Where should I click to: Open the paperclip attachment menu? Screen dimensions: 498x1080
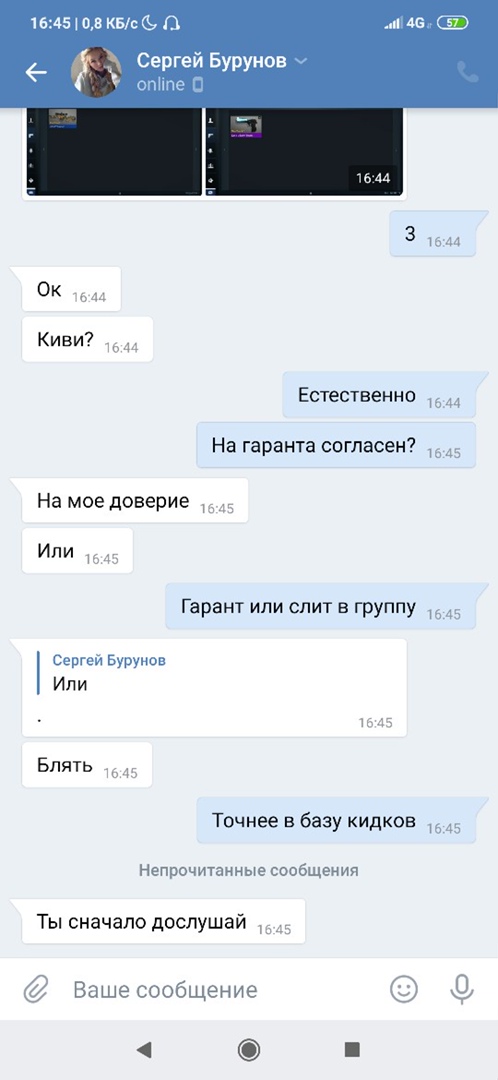35,990
